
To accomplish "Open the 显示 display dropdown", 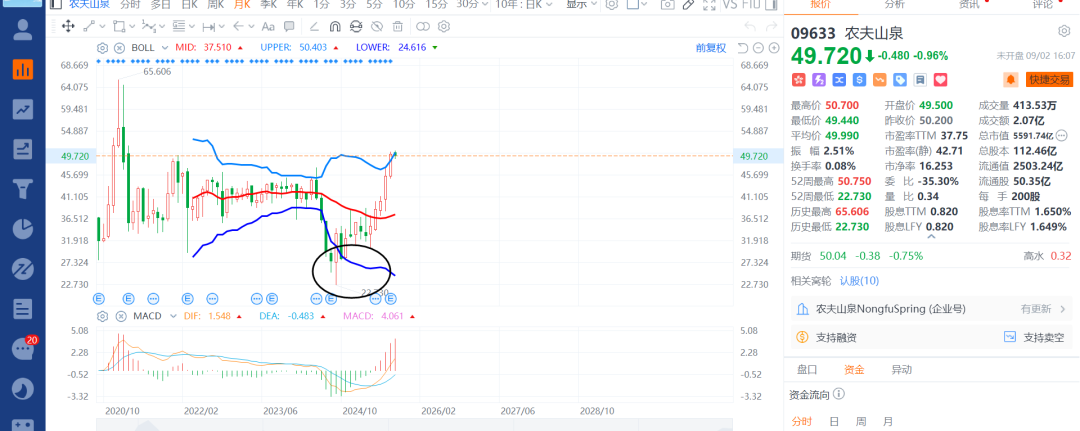I will [581, 4].
